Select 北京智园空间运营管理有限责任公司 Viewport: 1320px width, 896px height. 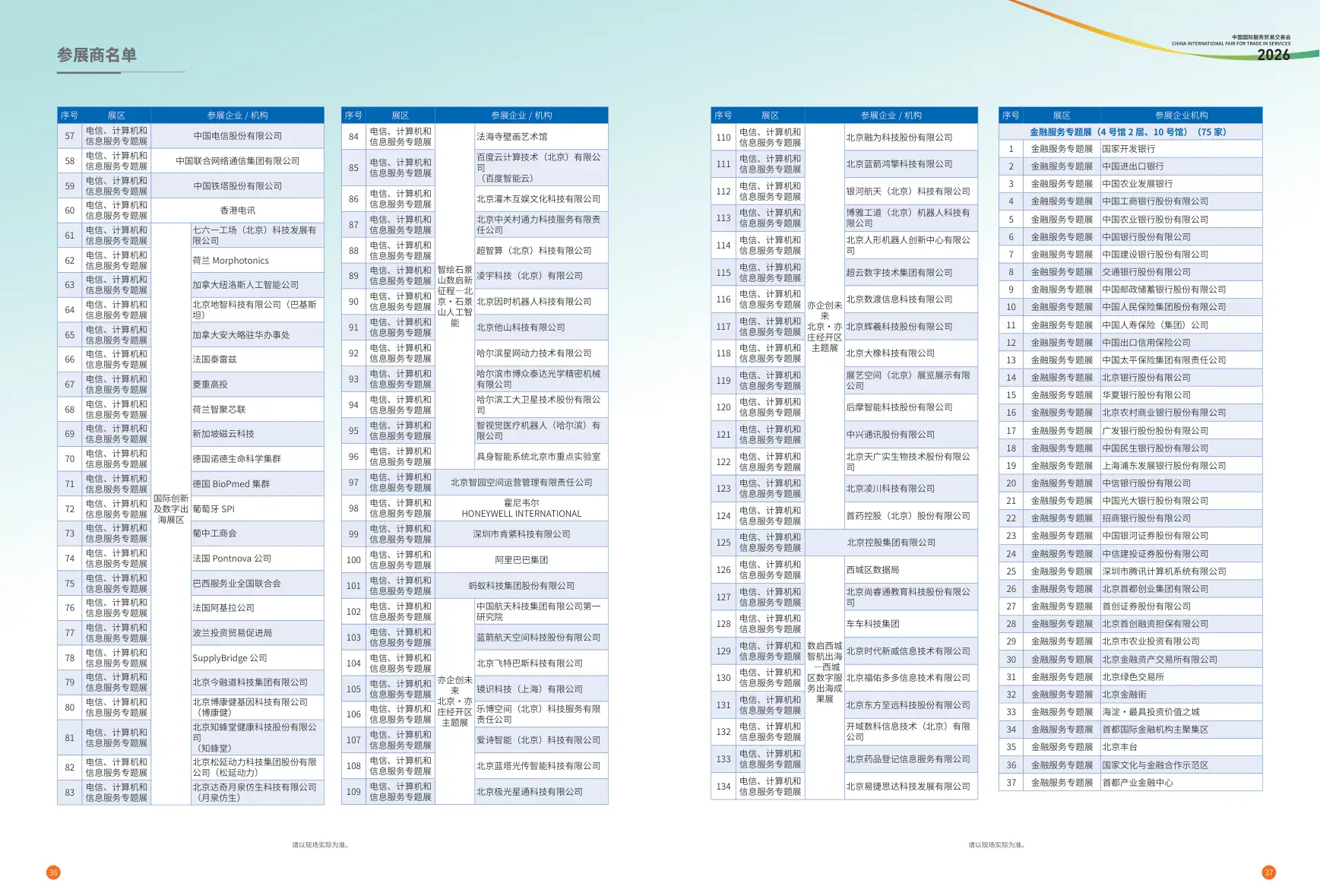point(521,483)
